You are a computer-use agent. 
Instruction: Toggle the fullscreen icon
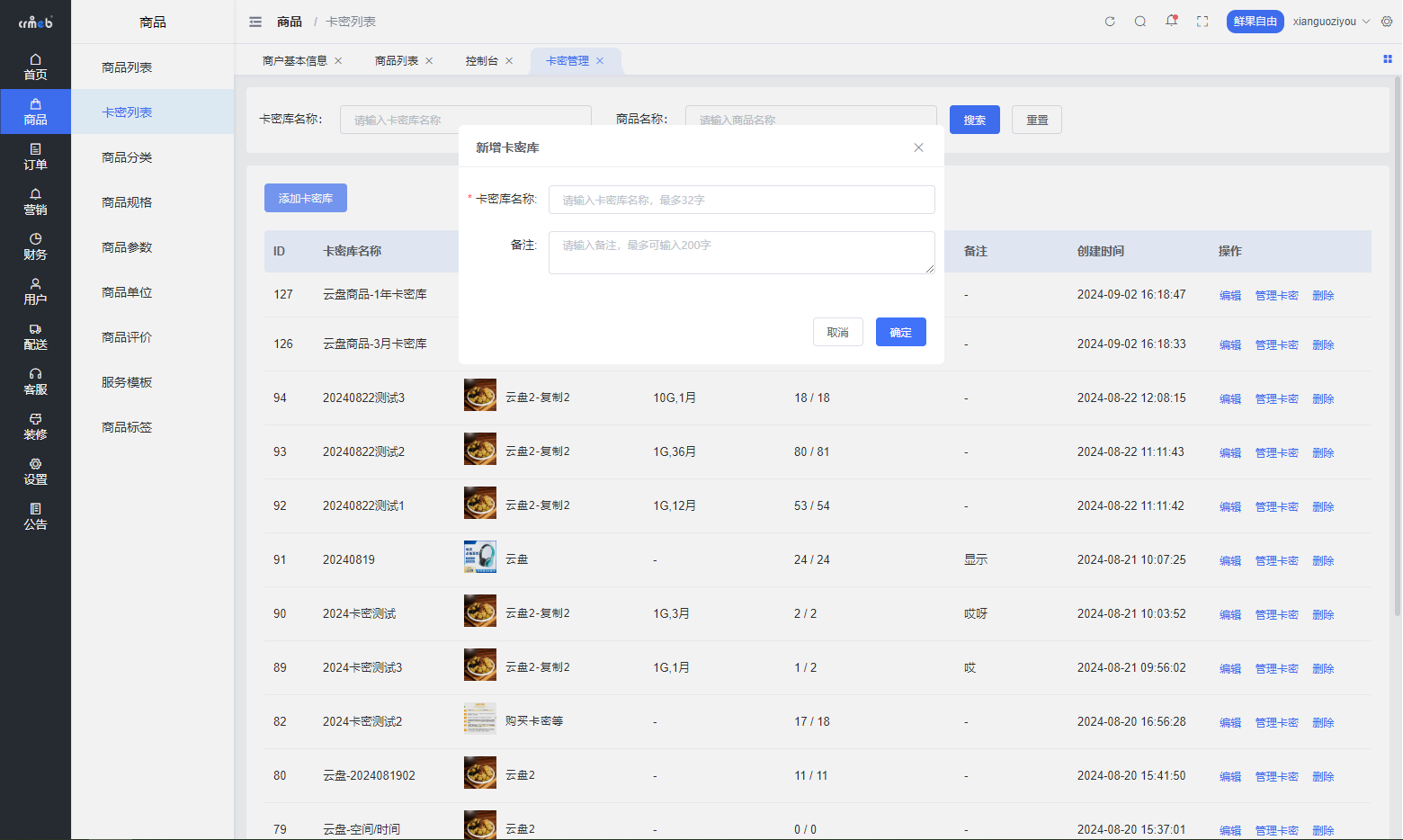pos(1202,22)
